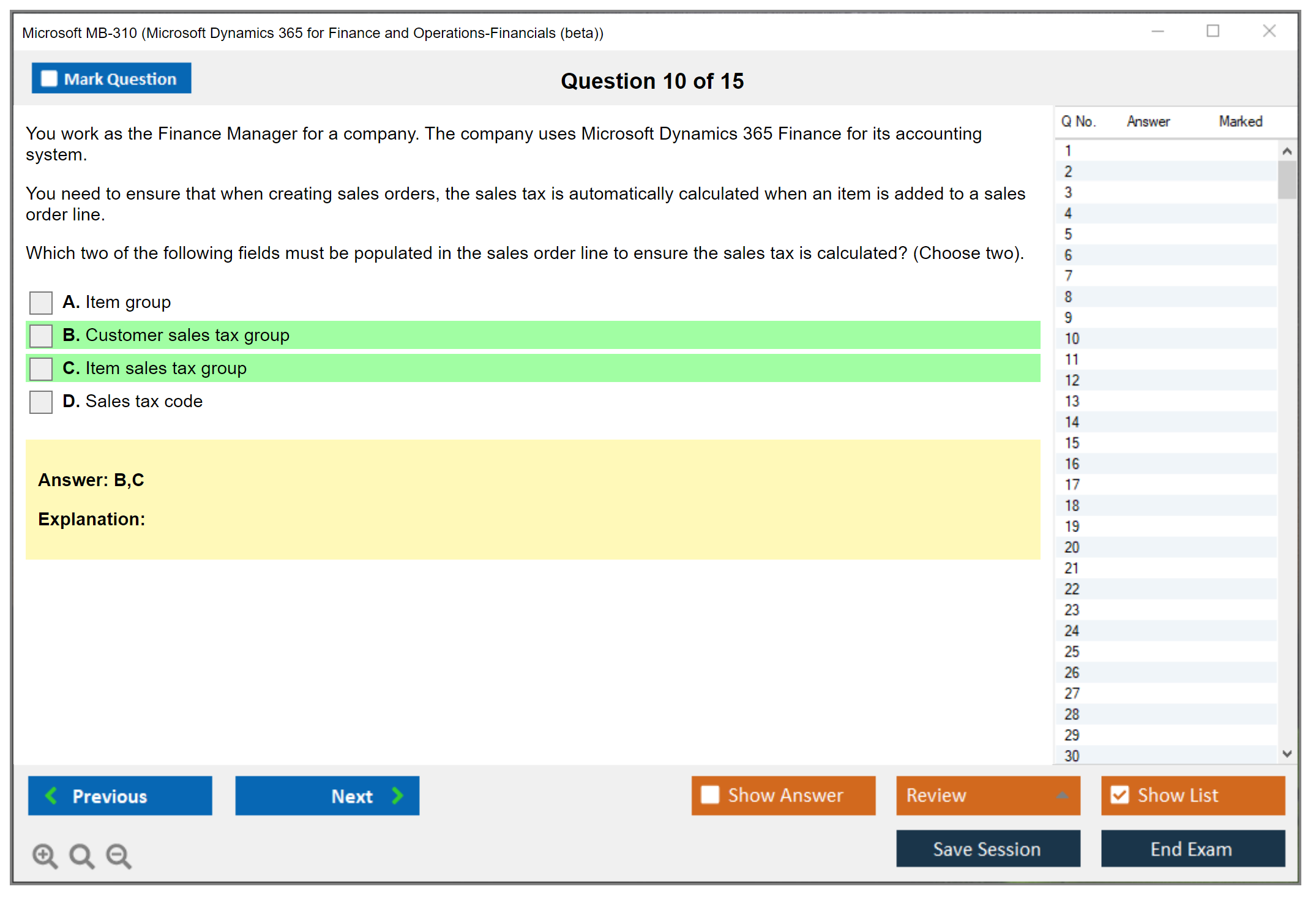Maximize the exam window
Image resolution: width=1316 pixels, height=900 pixels.
point(1213,31)
